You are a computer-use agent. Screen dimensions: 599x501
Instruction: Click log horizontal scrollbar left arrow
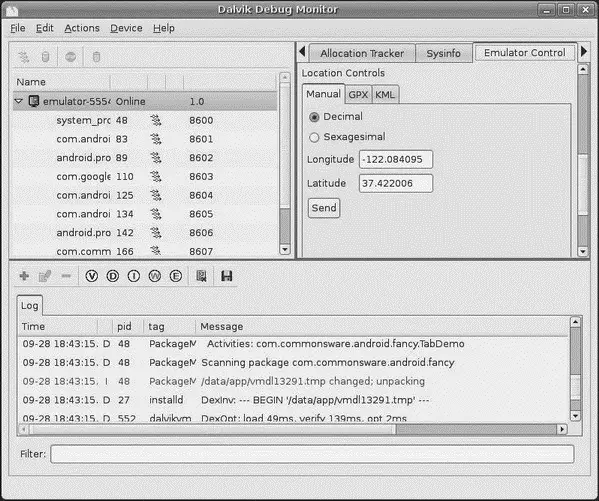pyautogui.click(x=23, y=429)
